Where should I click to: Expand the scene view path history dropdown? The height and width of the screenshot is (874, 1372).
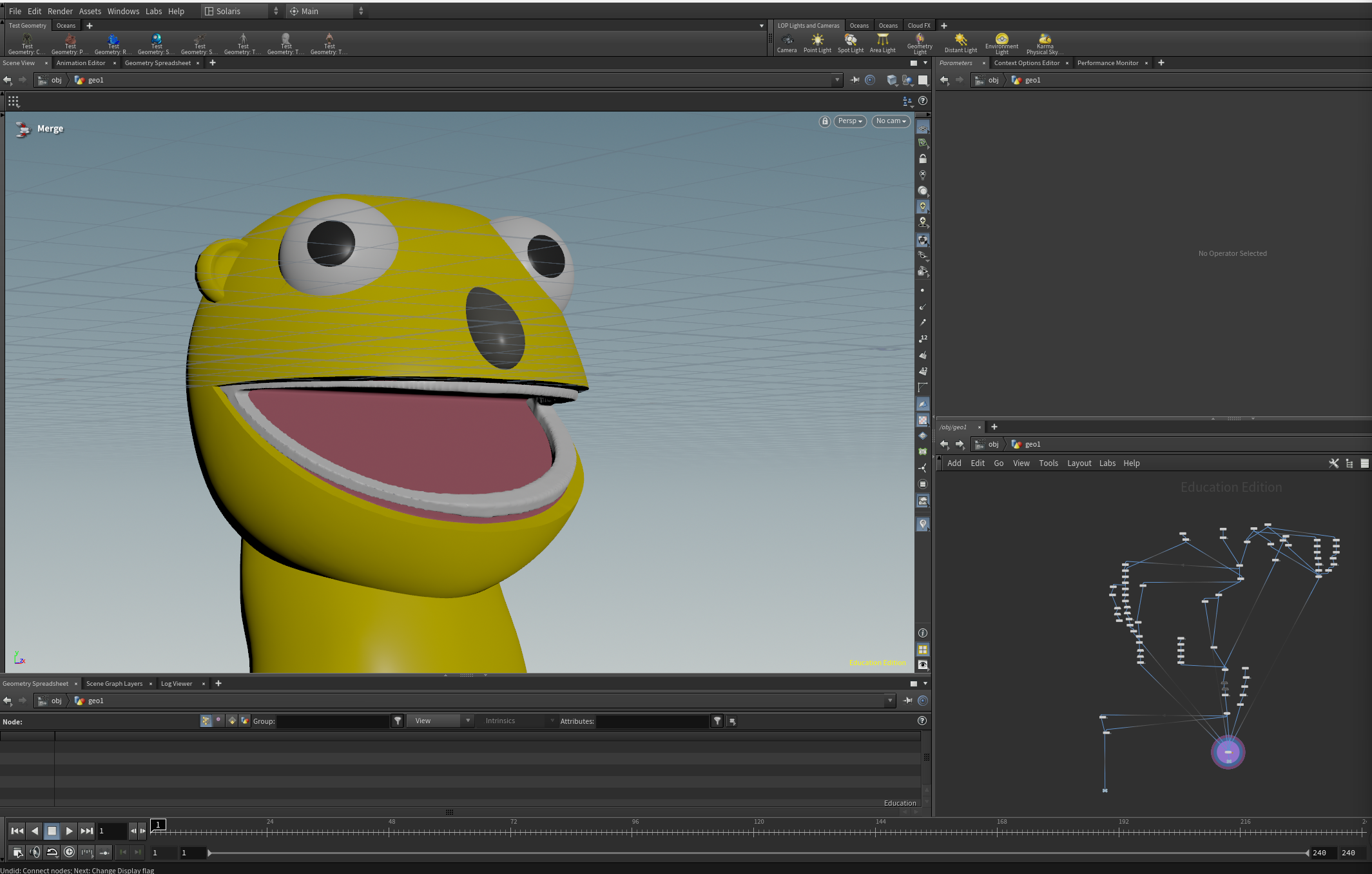pos(837,80)
